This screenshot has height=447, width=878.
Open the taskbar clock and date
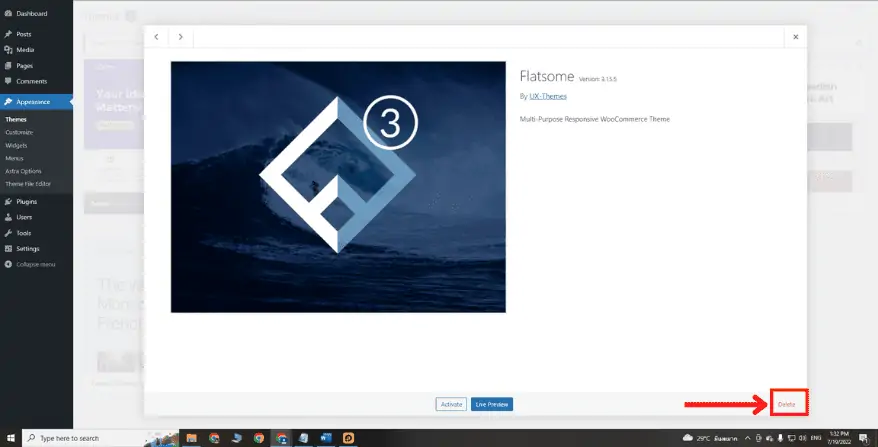[838, 438]
